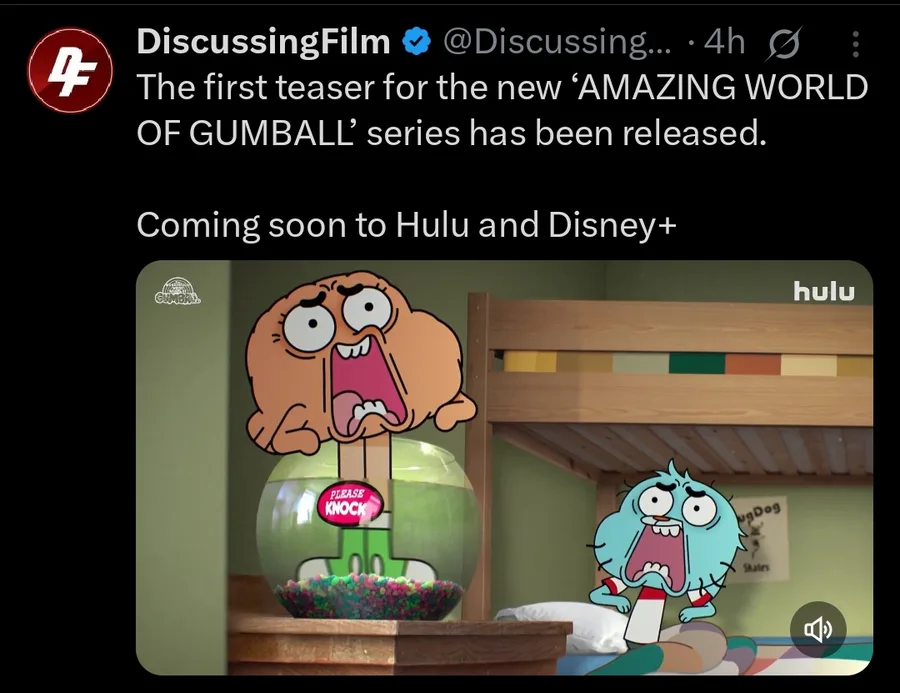Click the Please Knock sign on the fishbowl
The image size is (900, 693).
350,504
